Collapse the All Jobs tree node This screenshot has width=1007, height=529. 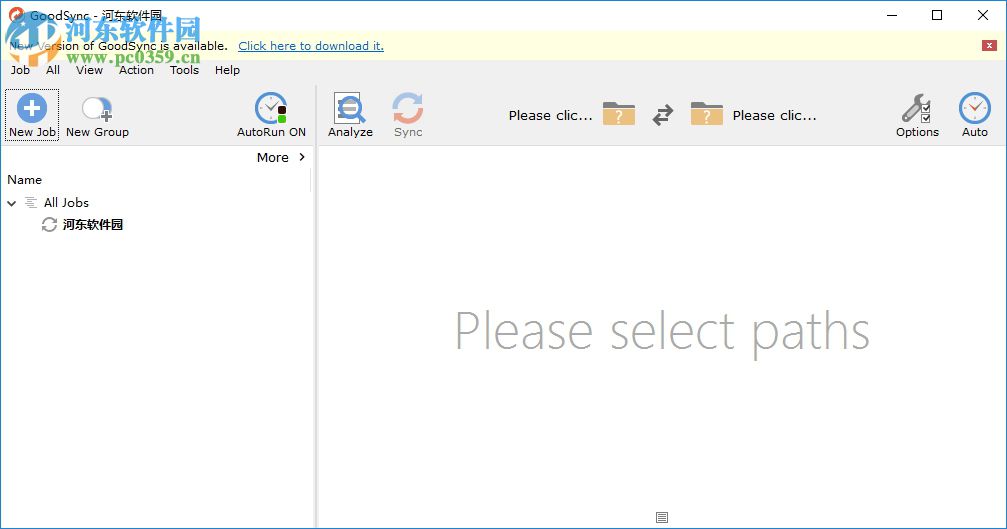point(12,203)
